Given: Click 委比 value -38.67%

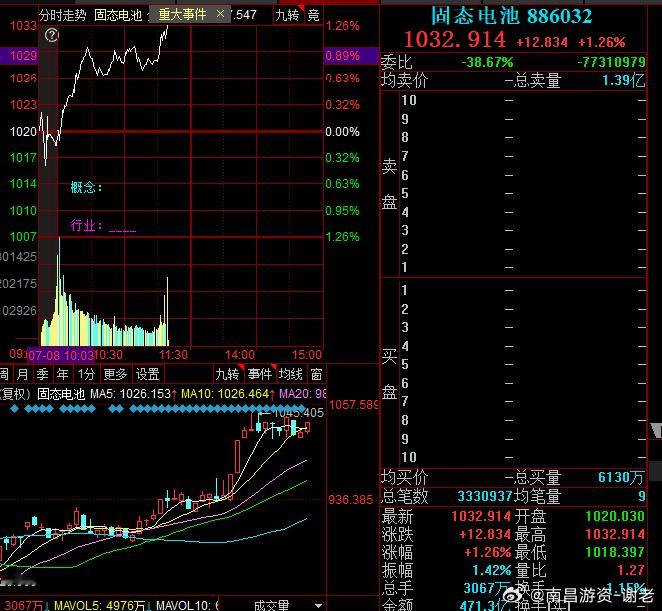Looking at the screenshot, I should point(487,62).
